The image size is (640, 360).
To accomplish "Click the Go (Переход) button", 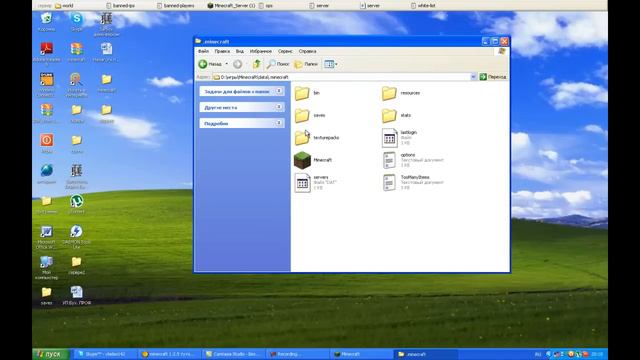I will pyautogui.click(x=493, y=77).
